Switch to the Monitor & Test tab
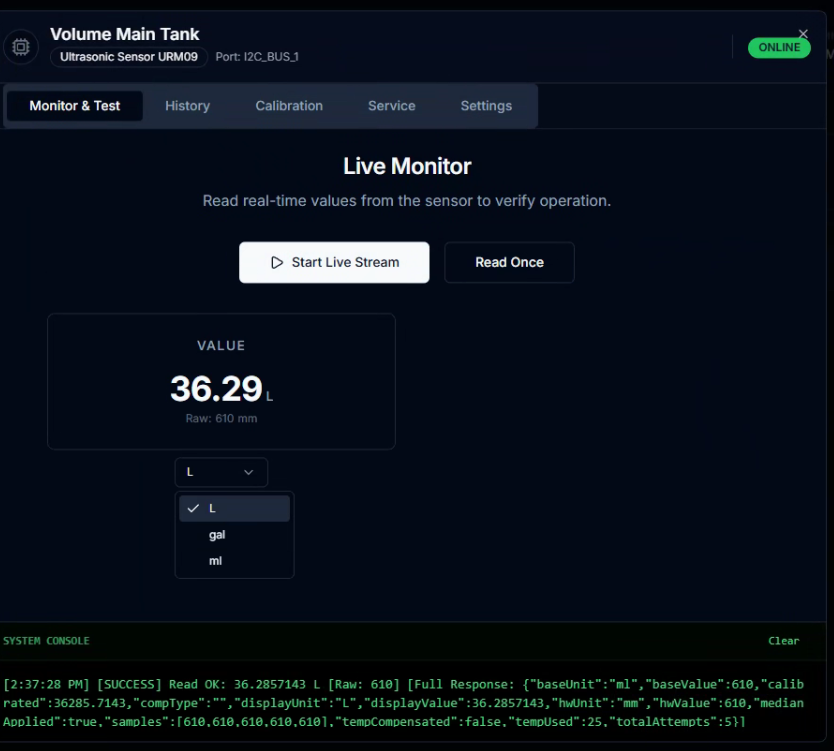This screenshot has width=834, height=751. [74, 106]
